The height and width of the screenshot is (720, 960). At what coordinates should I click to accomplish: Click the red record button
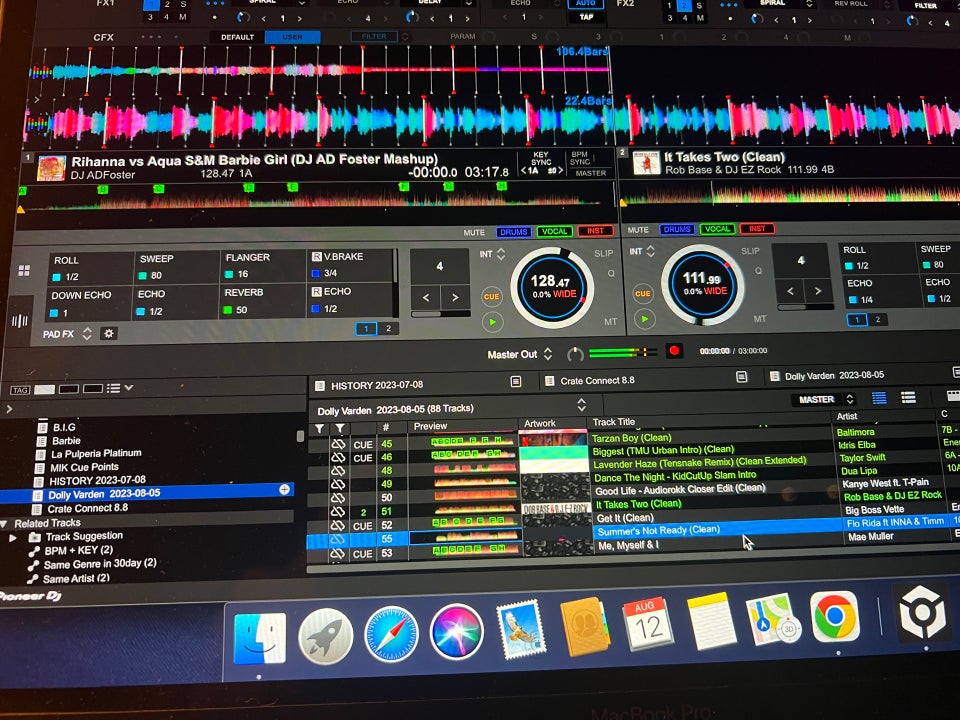click(674, 351)
